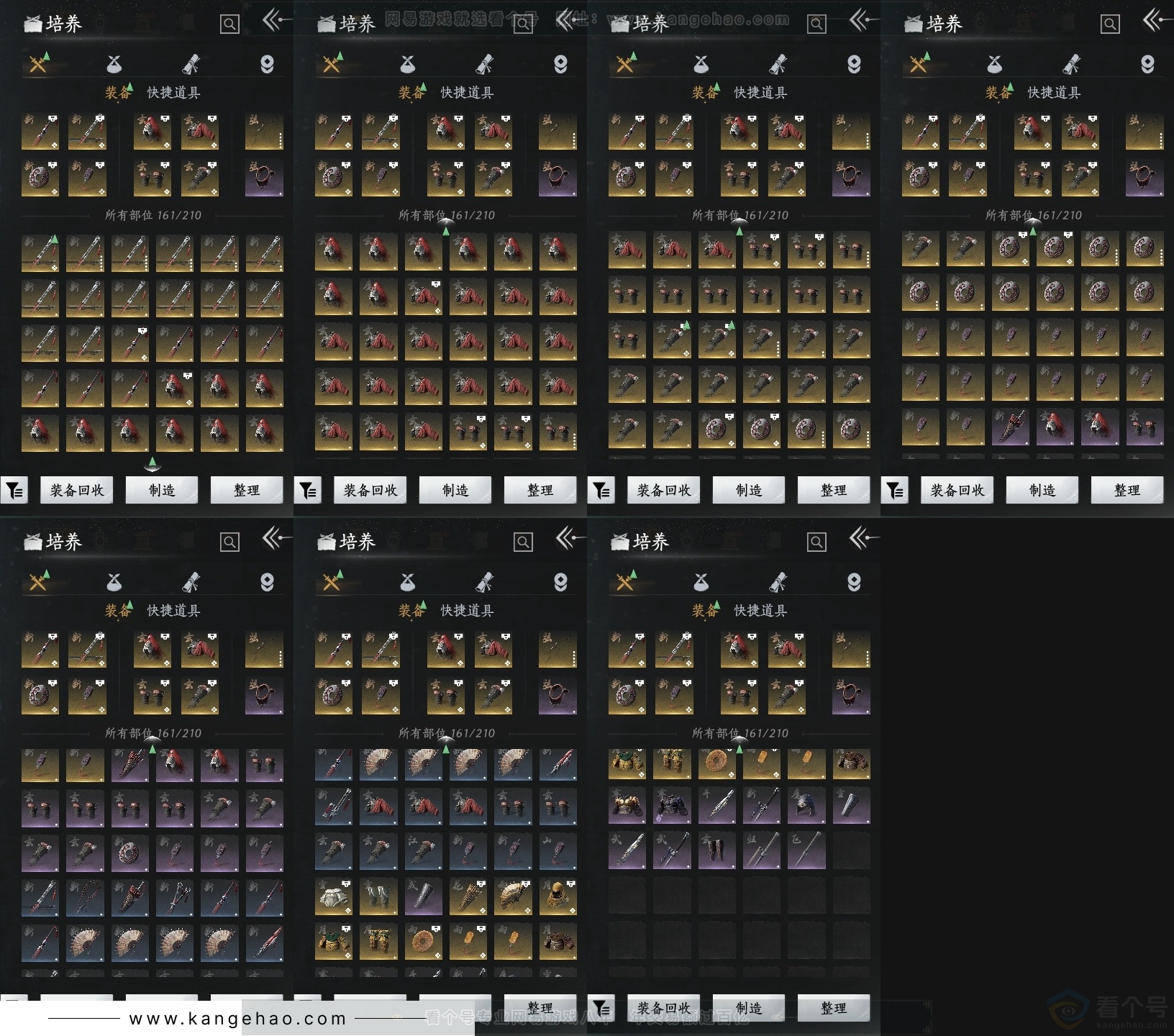
Task: Select equipped purple belt slot in top-left panel
Action: 264,178
